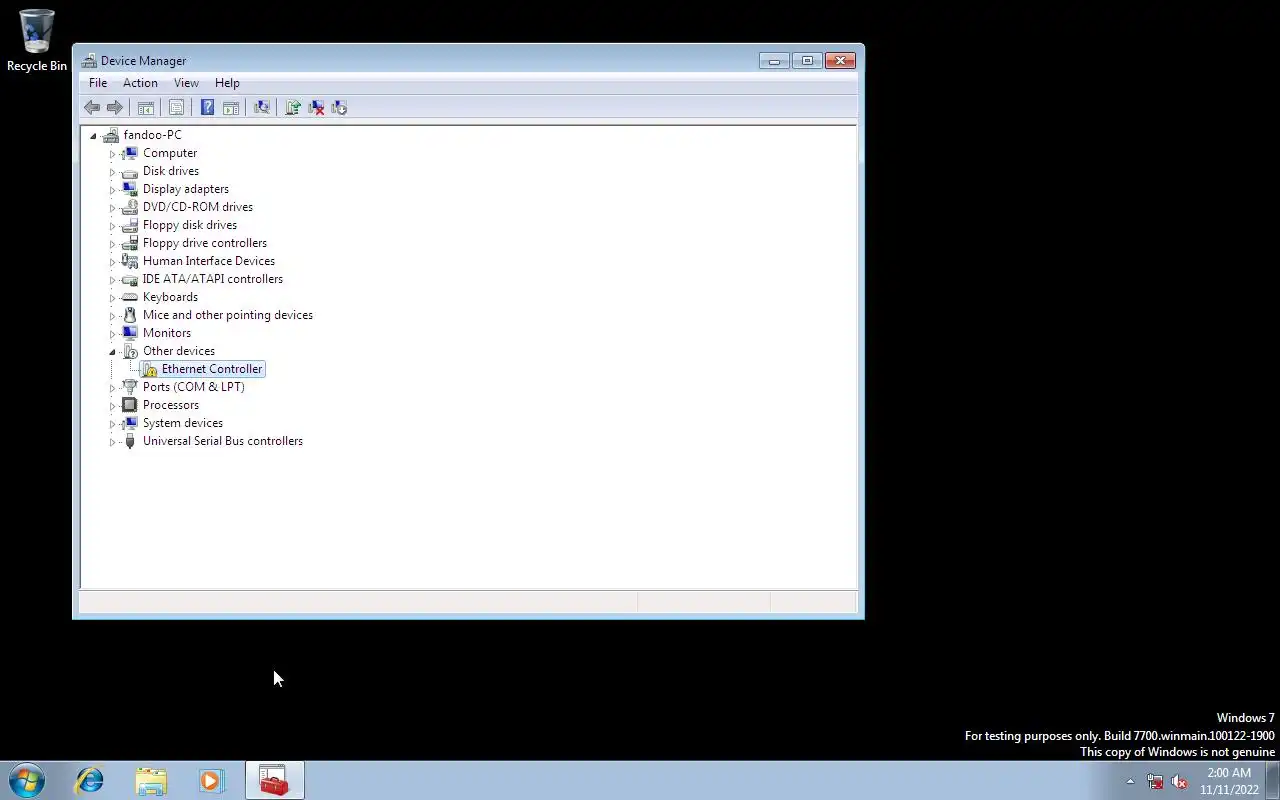
Task: Expand the IDE ATA/ATAPI controllers category
Action: [112, 280]
